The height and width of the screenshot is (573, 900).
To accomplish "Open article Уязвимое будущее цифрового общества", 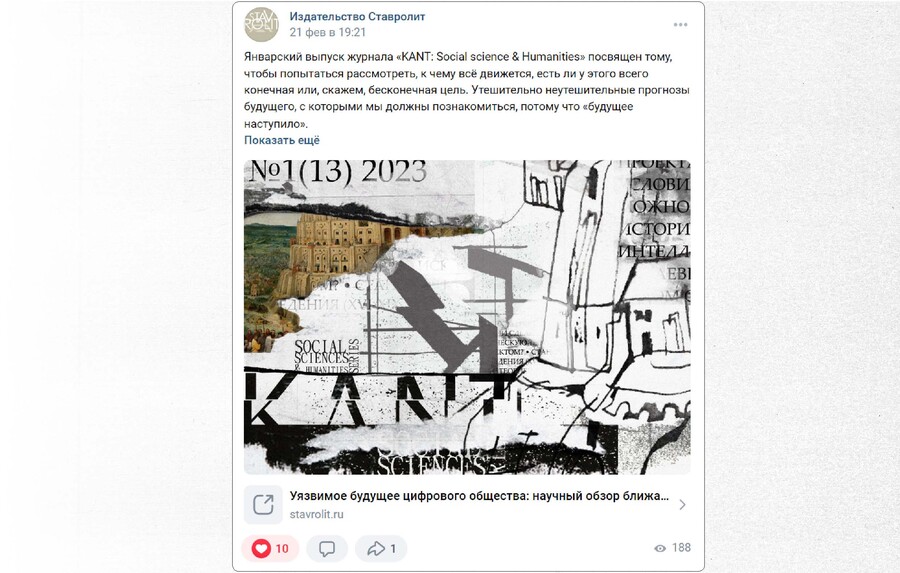I will (x=479, y=495).
